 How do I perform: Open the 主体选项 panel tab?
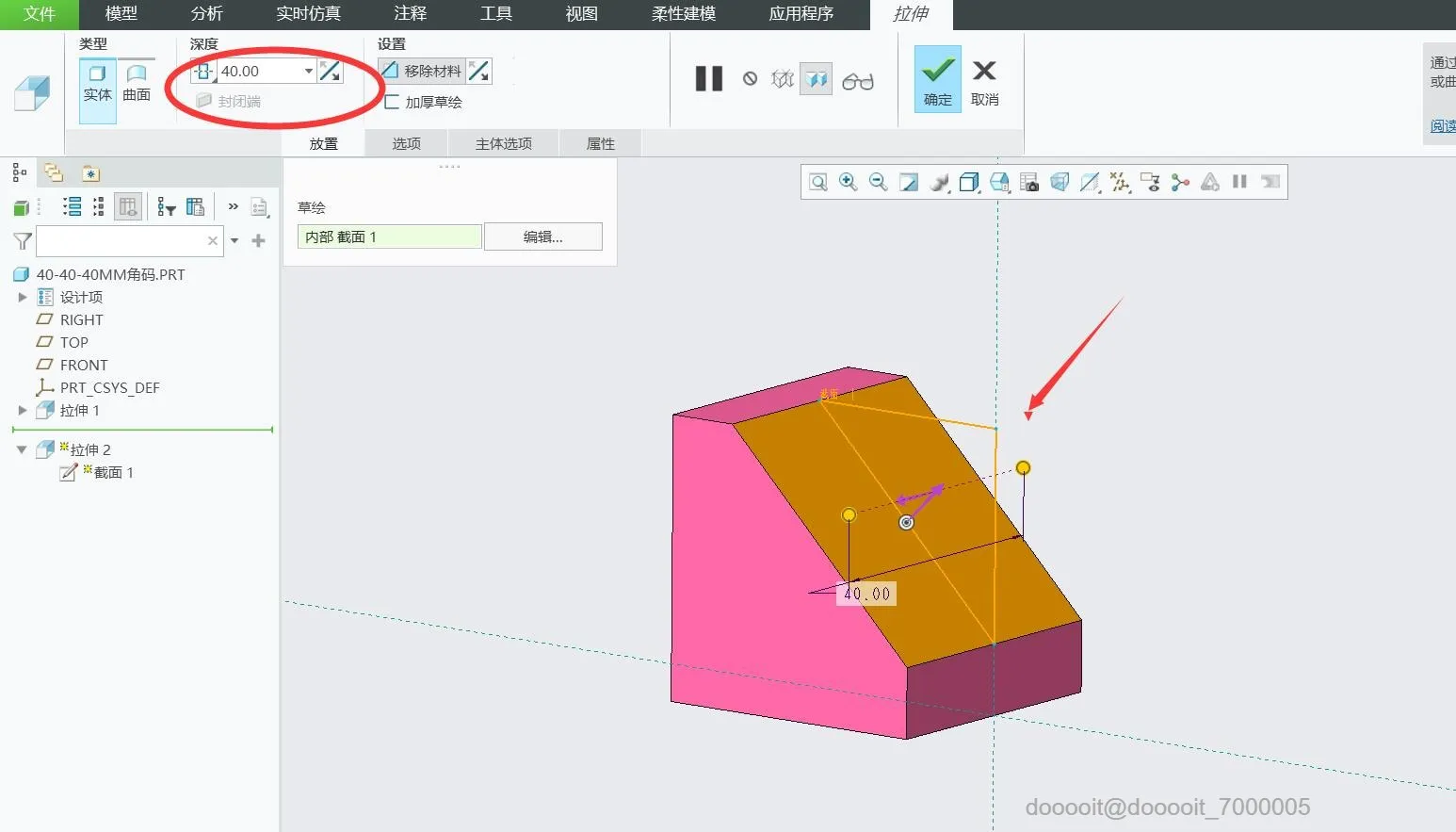504,143
